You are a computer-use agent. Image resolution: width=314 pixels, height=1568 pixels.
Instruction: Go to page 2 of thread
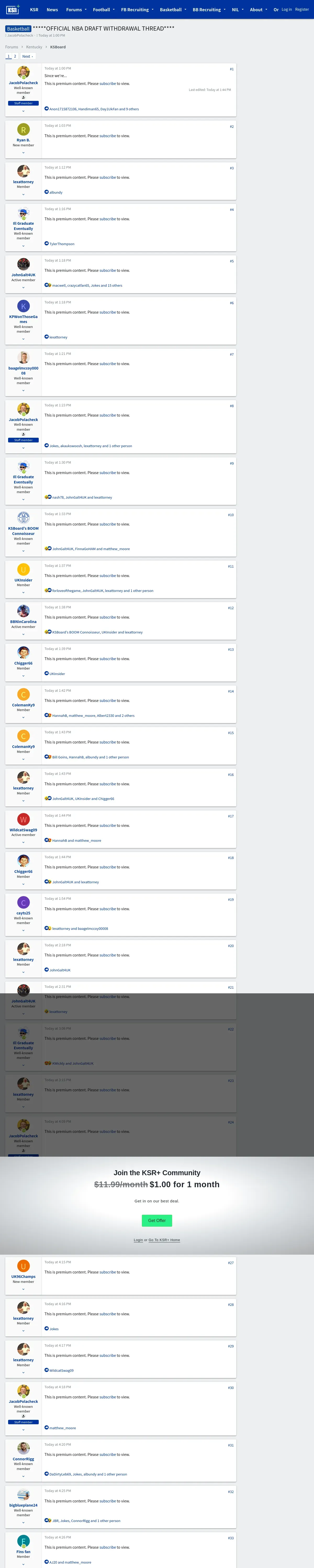tap(15, 56)
